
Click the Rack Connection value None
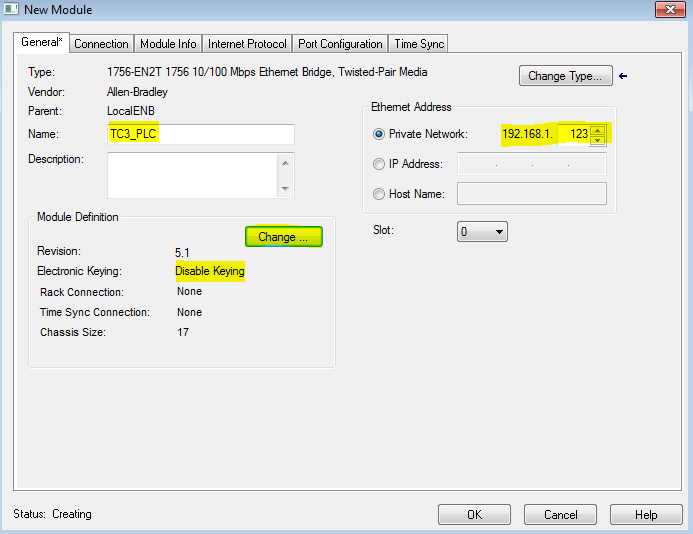click(190, 291)
